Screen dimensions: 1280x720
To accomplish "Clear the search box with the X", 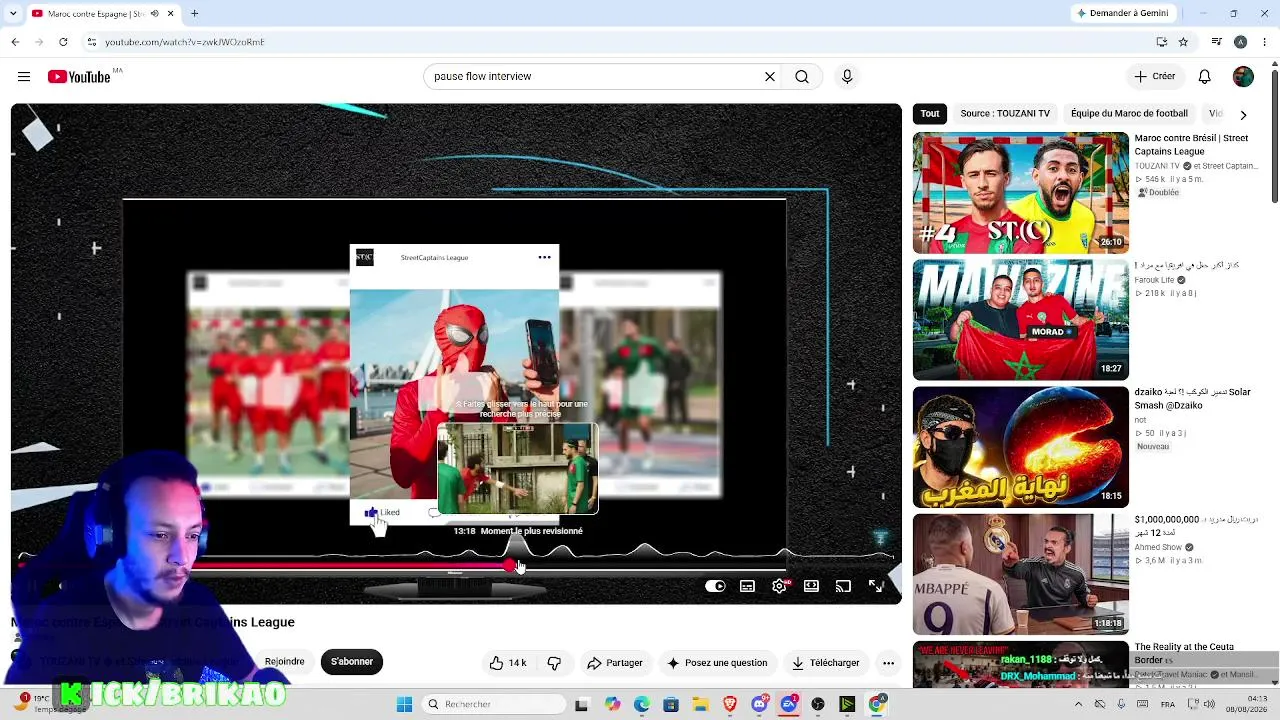I will point(770,76).
